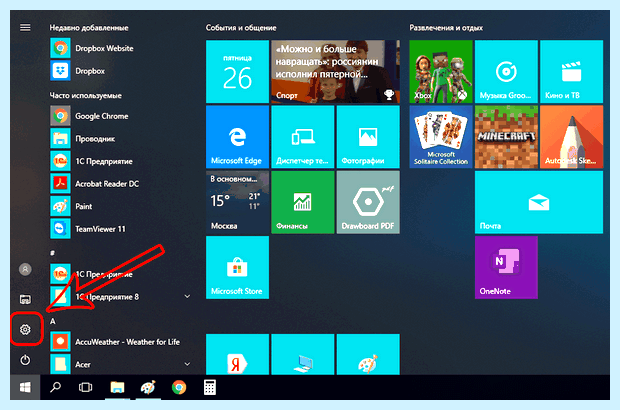The image size is (620, 410).
Task: Open the Фотографии tile
Action: point(368,137)
